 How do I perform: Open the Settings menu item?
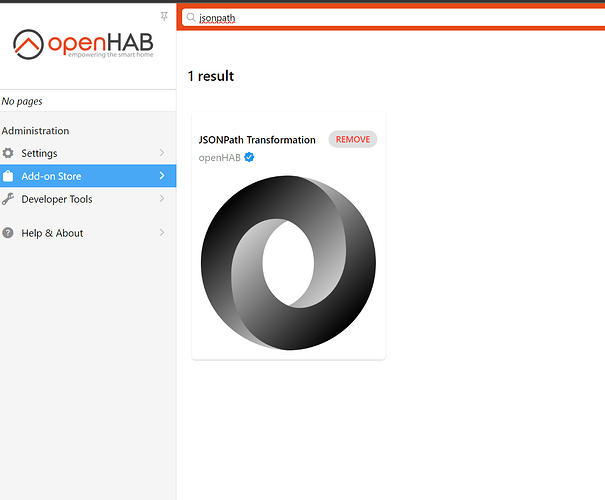point(88,153)
